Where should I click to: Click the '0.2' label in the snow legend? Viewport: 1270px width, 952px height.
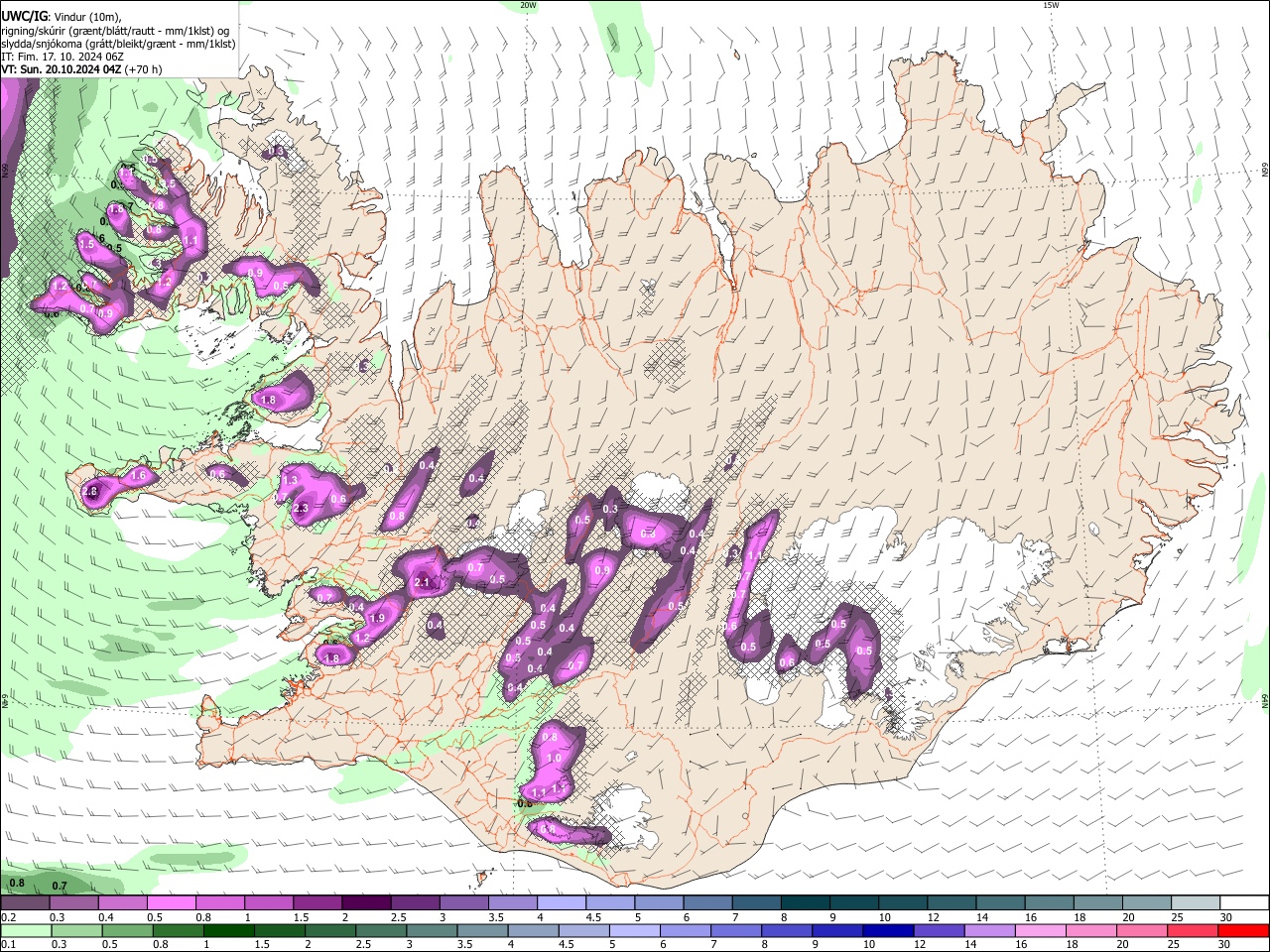[x=8, y=917]
